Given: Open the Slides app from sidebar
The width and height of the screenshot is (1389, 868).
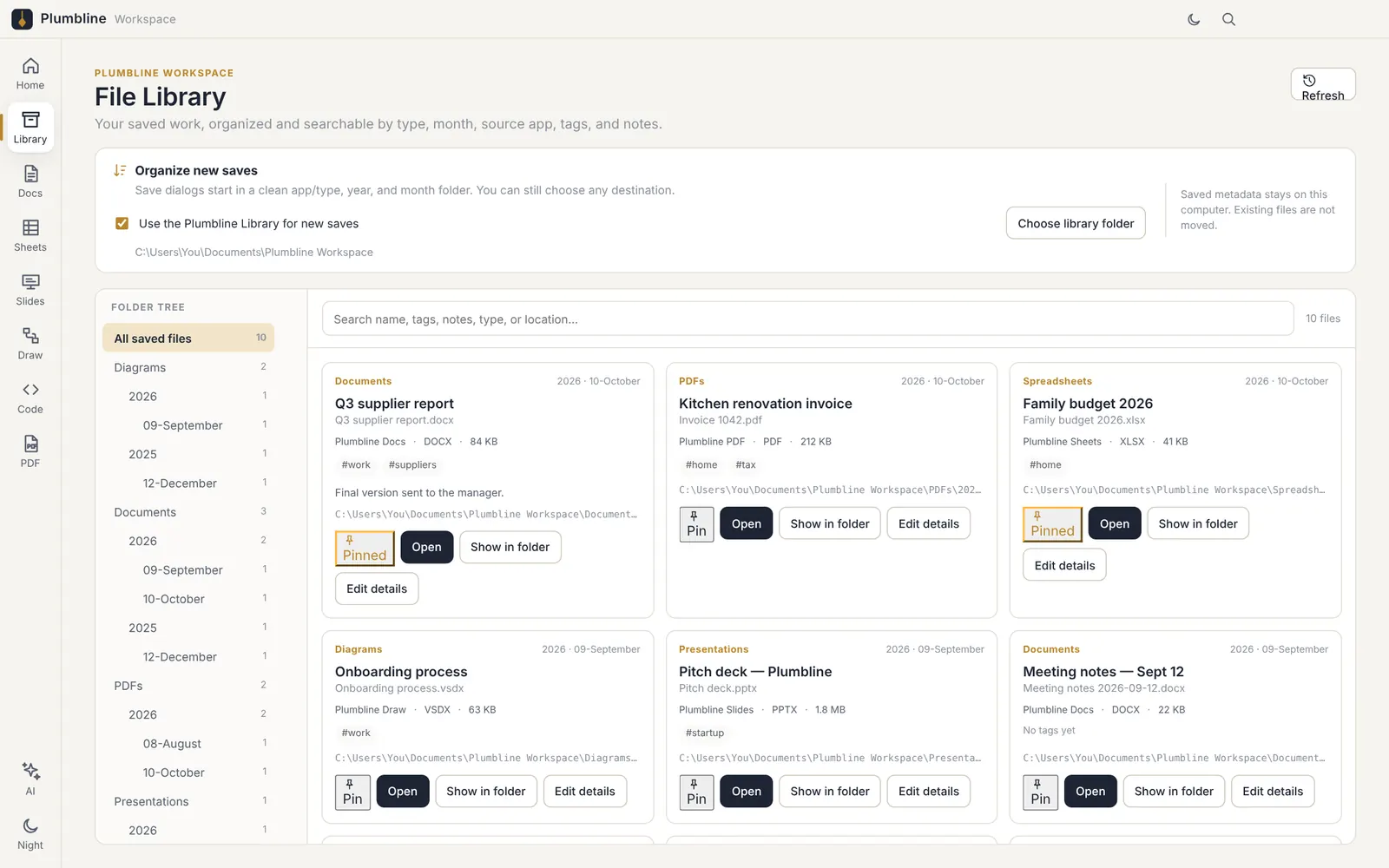Looking at the screenshot, I should tap(30, 290).
